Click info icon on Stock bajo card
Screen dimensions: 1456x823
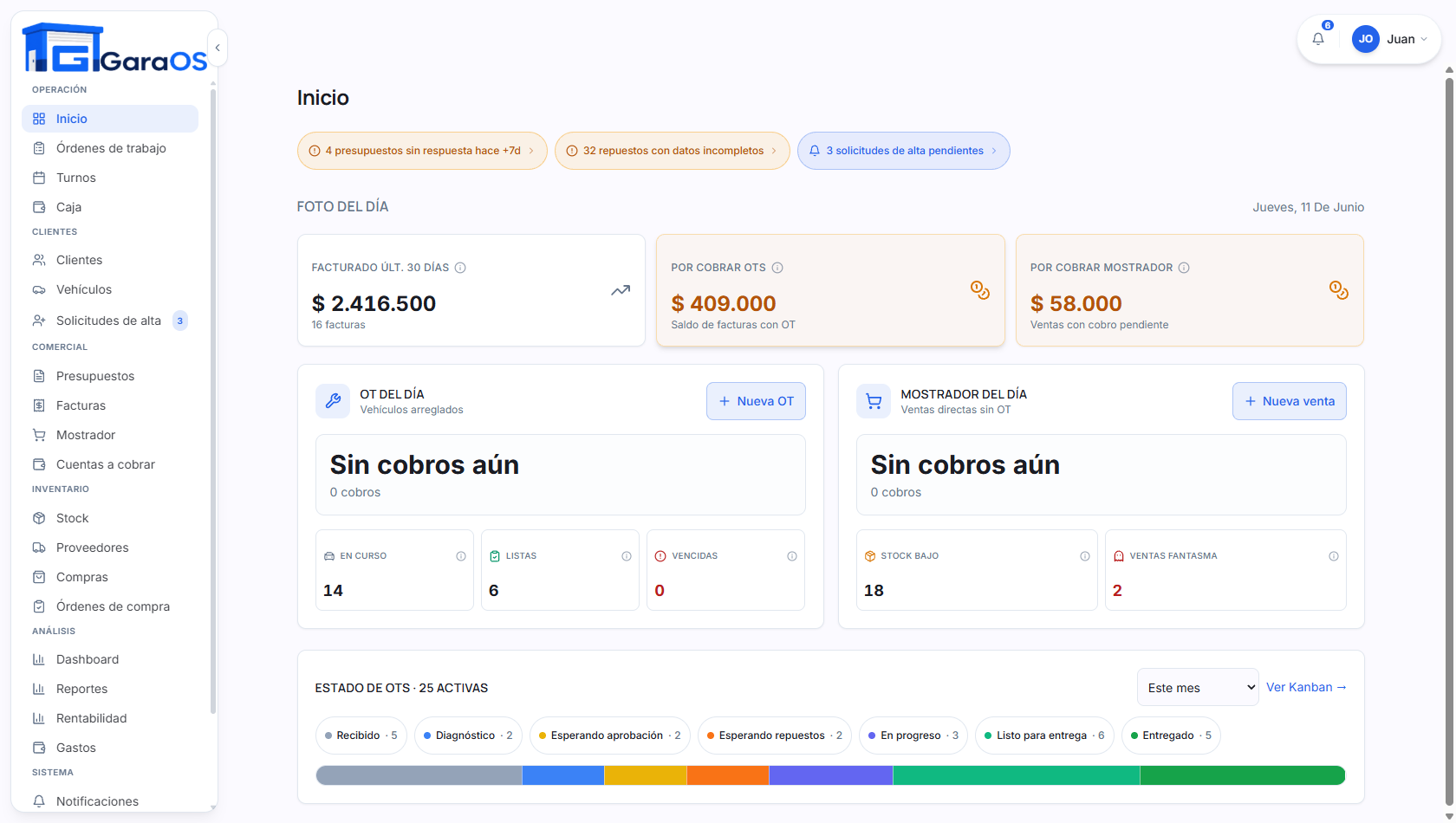coord(1085,556)
